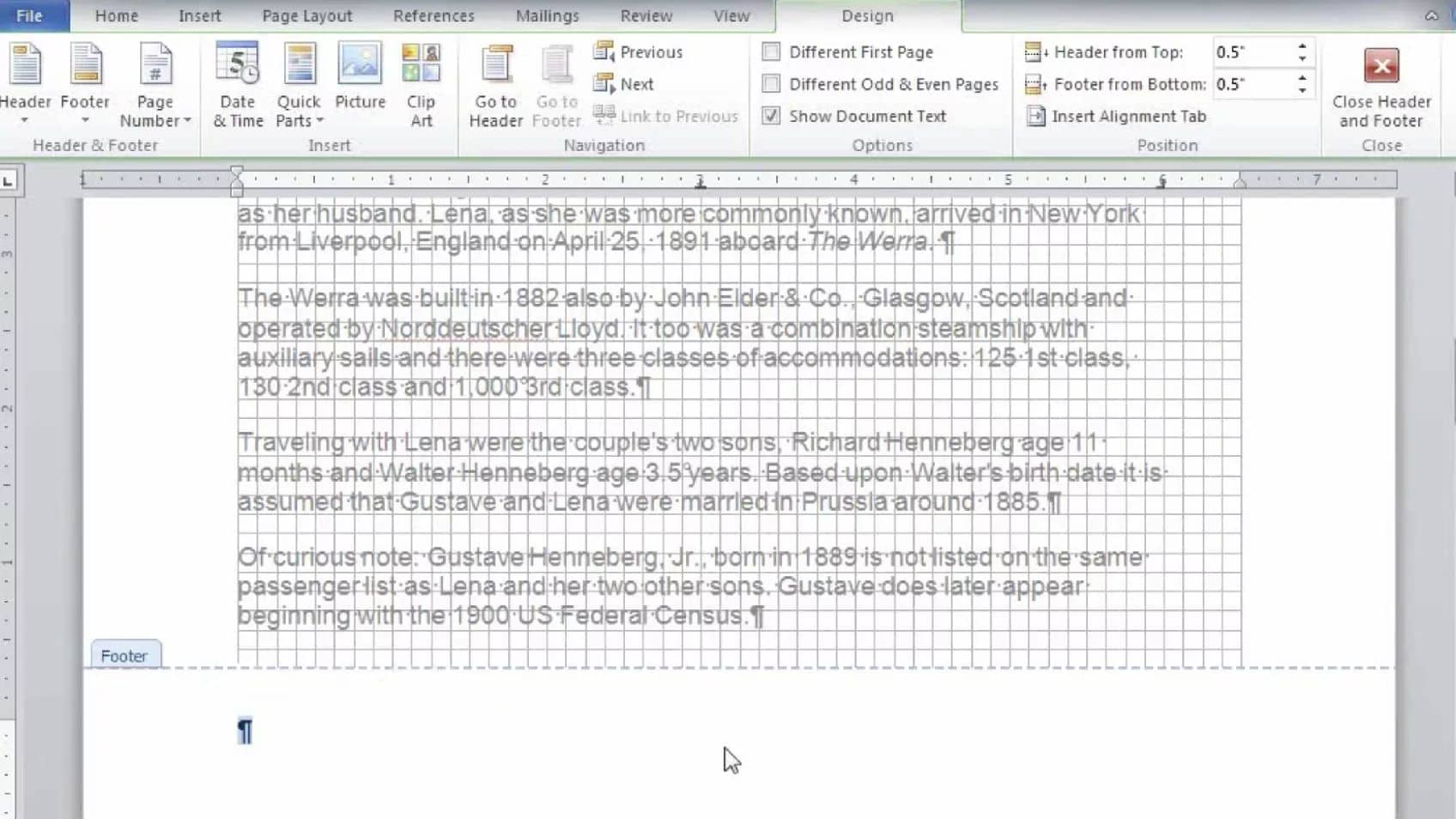The height and width of the screenshot is (819, 1456).
Task: Increase the Header from Top value
Action: click(1301, 45)
